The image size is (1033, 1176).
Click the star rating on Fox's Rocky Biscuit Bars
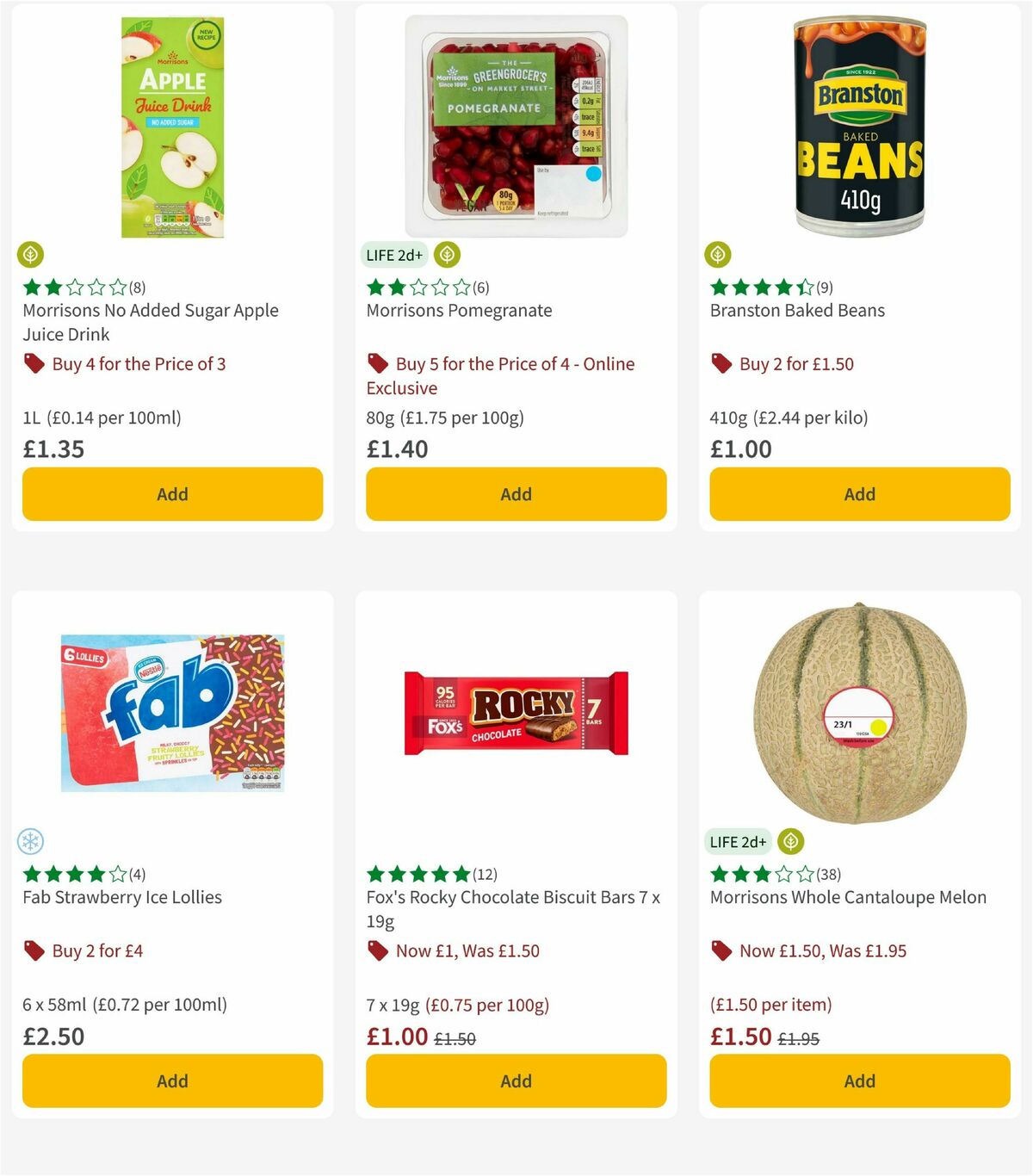[x=417, y=873]
